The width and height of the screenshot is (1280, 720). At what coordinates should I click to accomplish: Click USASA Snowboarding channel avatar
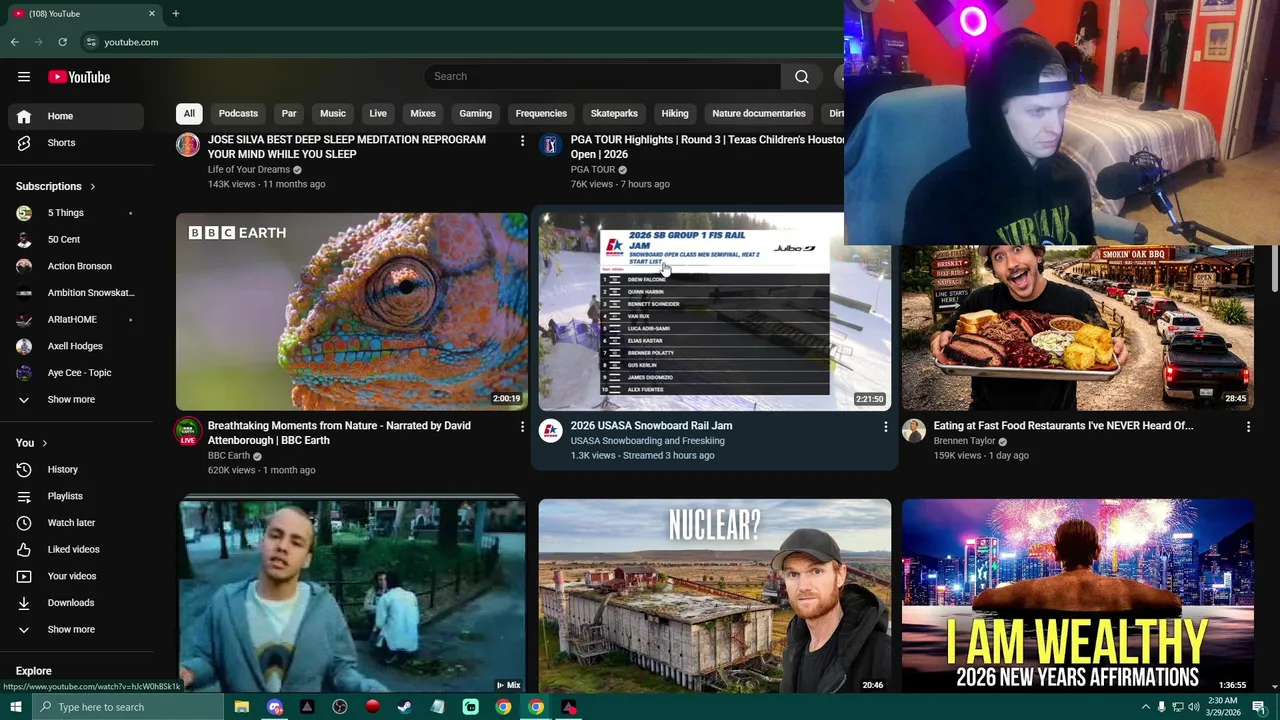[x=550, y=431]
